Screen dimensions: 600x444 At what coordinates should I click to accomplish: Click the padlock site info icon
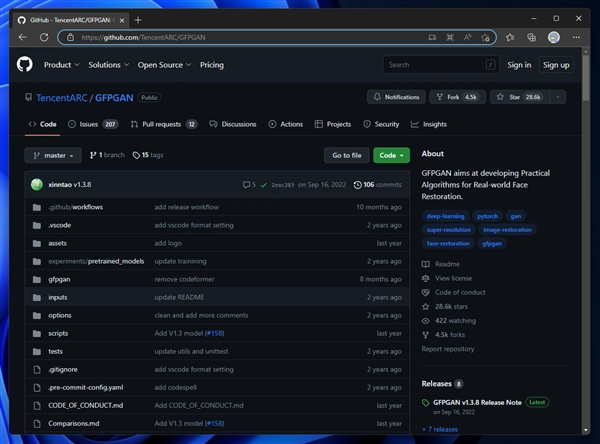[70, 37]
